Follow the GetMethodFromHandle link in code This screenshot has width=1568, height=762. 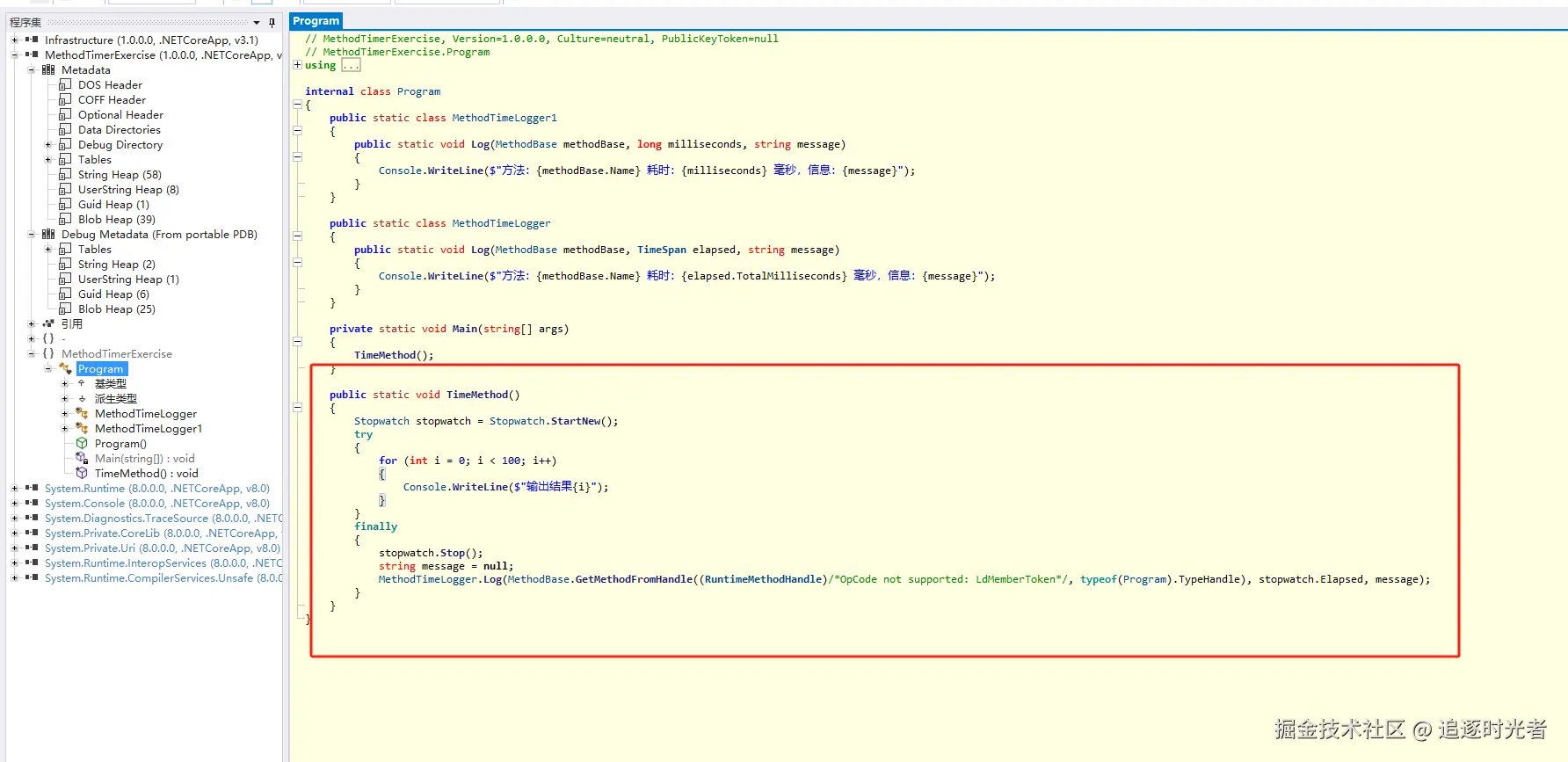point(633,579)
